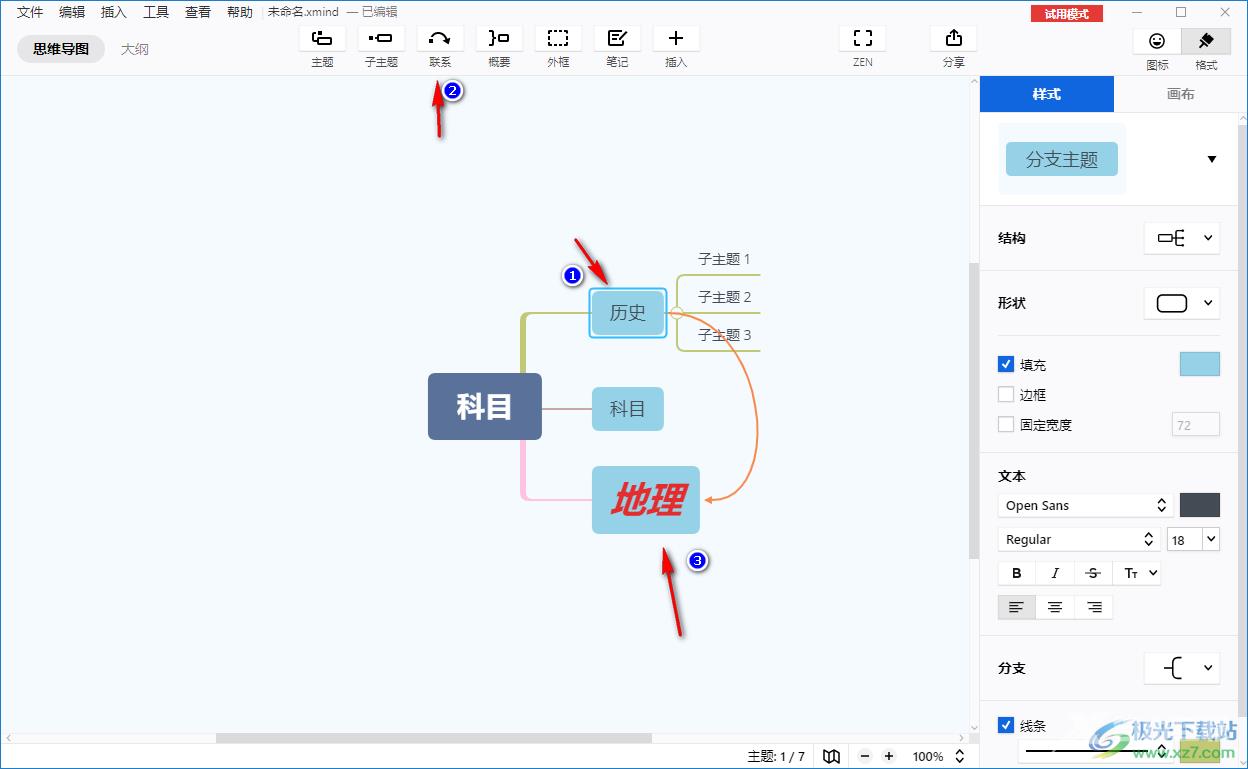The image size is (1248, 769).
Task: Open the 文件 menu
Action: (x=30, y=12)
